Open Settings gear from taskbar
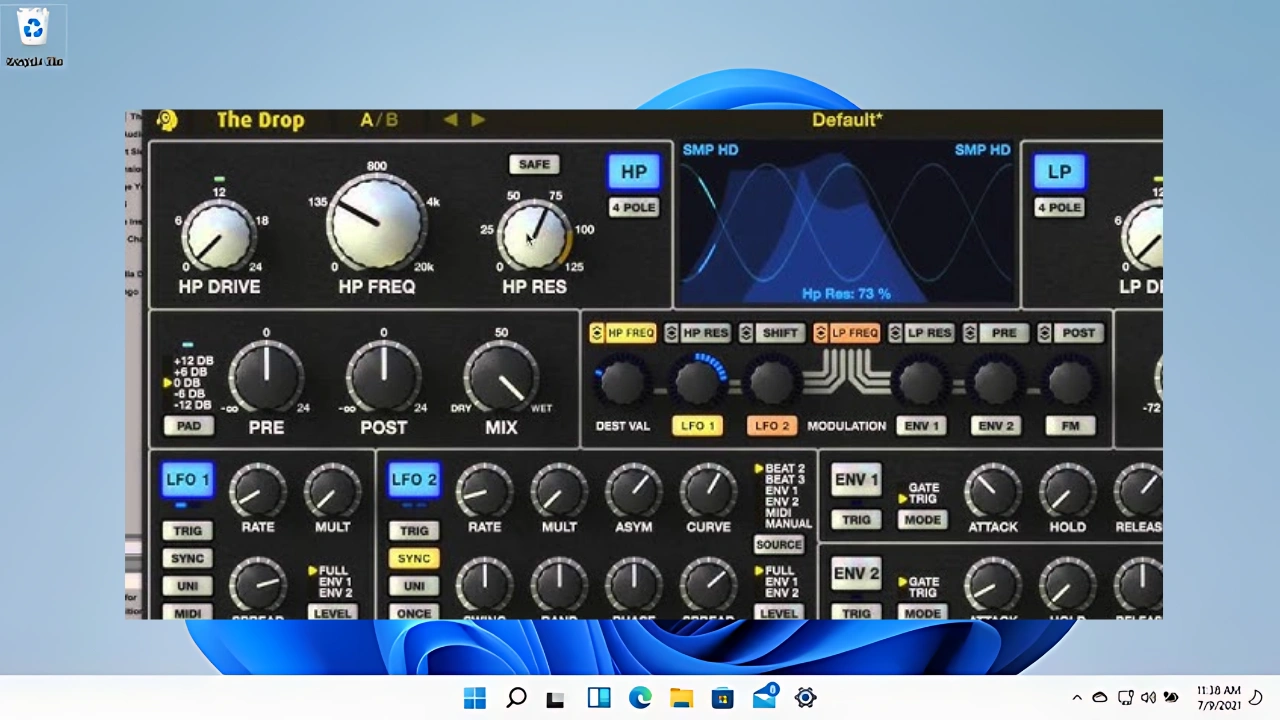The width and height of the screenshot is (1280, 720). pos(805,698)
